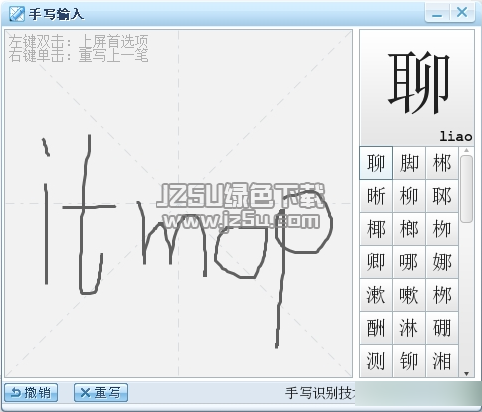Choose candidate character 酬
This screenshot has width=482, height=412.
(x=376, y=328)
